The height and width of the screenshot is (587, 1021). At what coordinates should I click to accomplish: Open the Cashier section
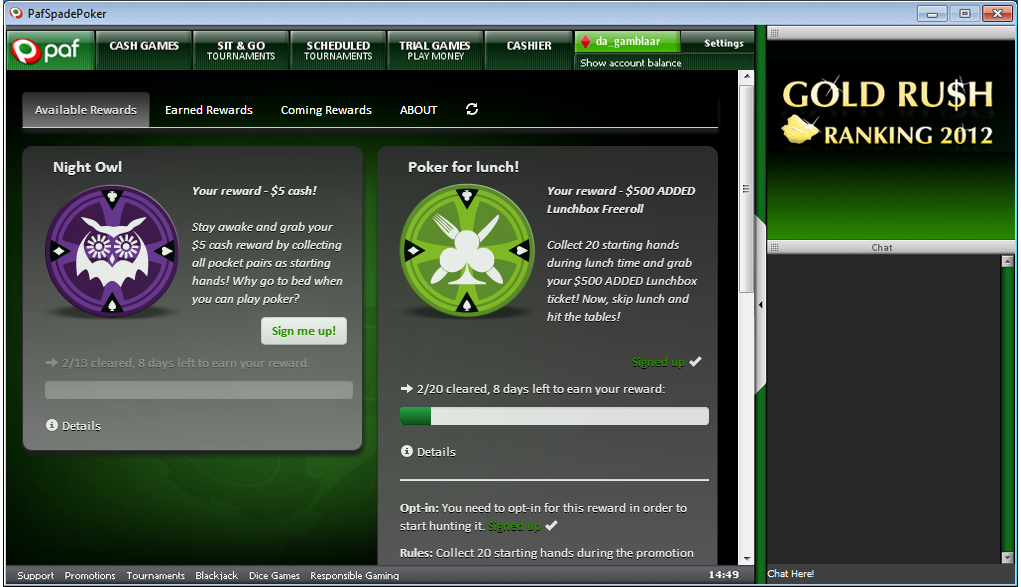pyautogui.click(x=529, y=50)
